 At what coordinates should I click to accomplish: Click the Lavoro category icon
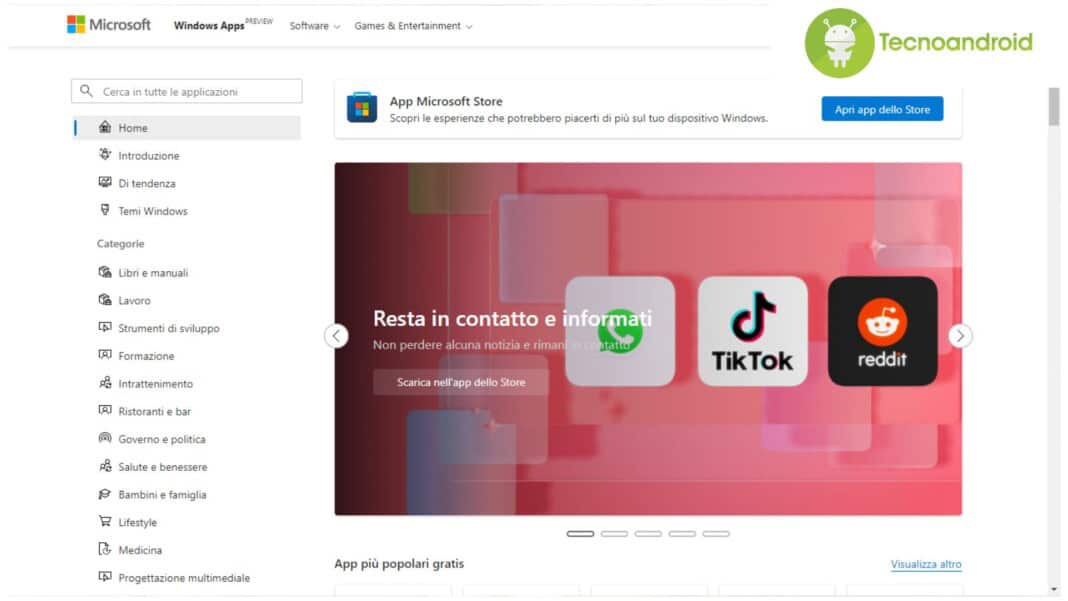(x=105, y=300)
